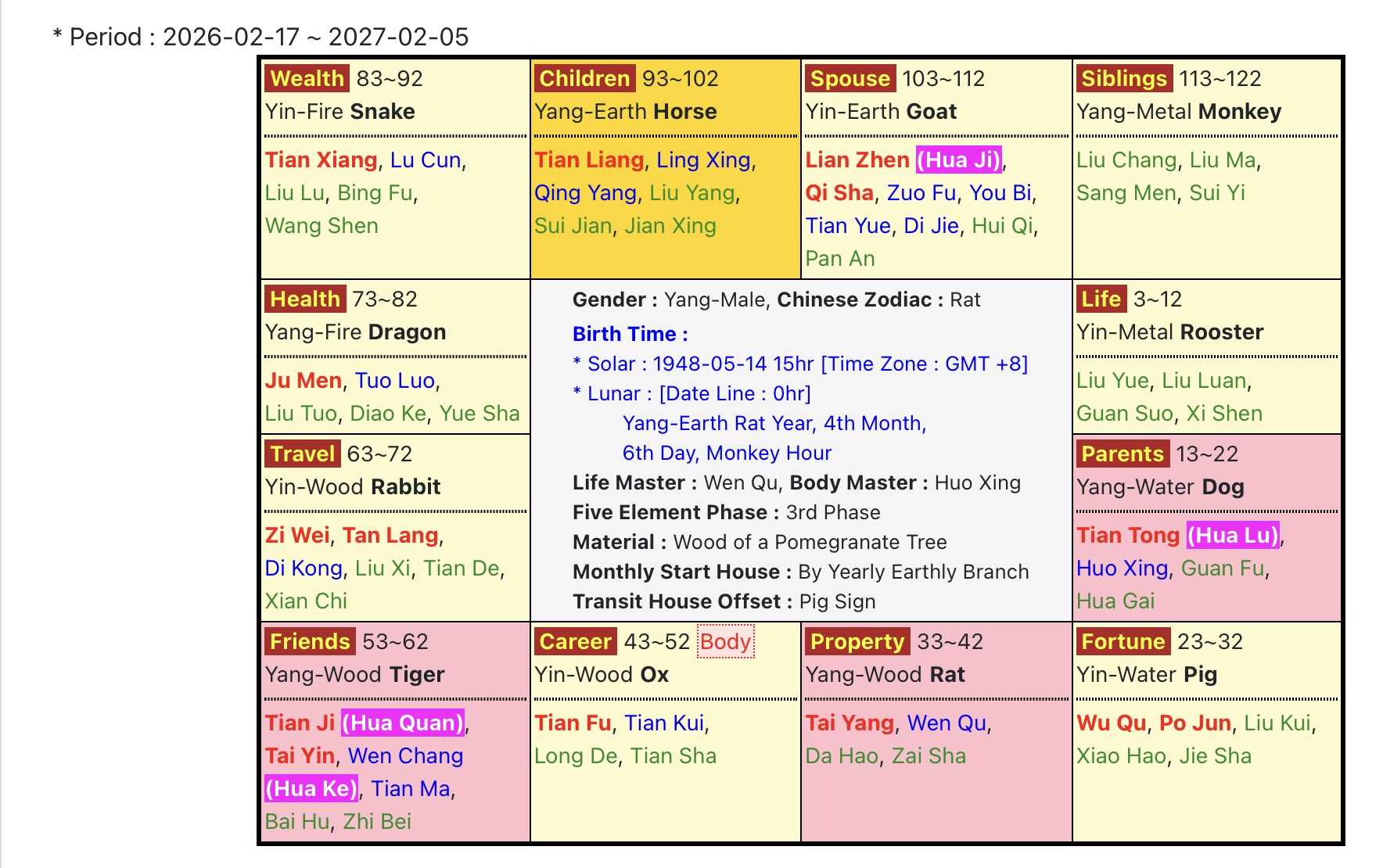Click the Career house label

tap(575, 641)
